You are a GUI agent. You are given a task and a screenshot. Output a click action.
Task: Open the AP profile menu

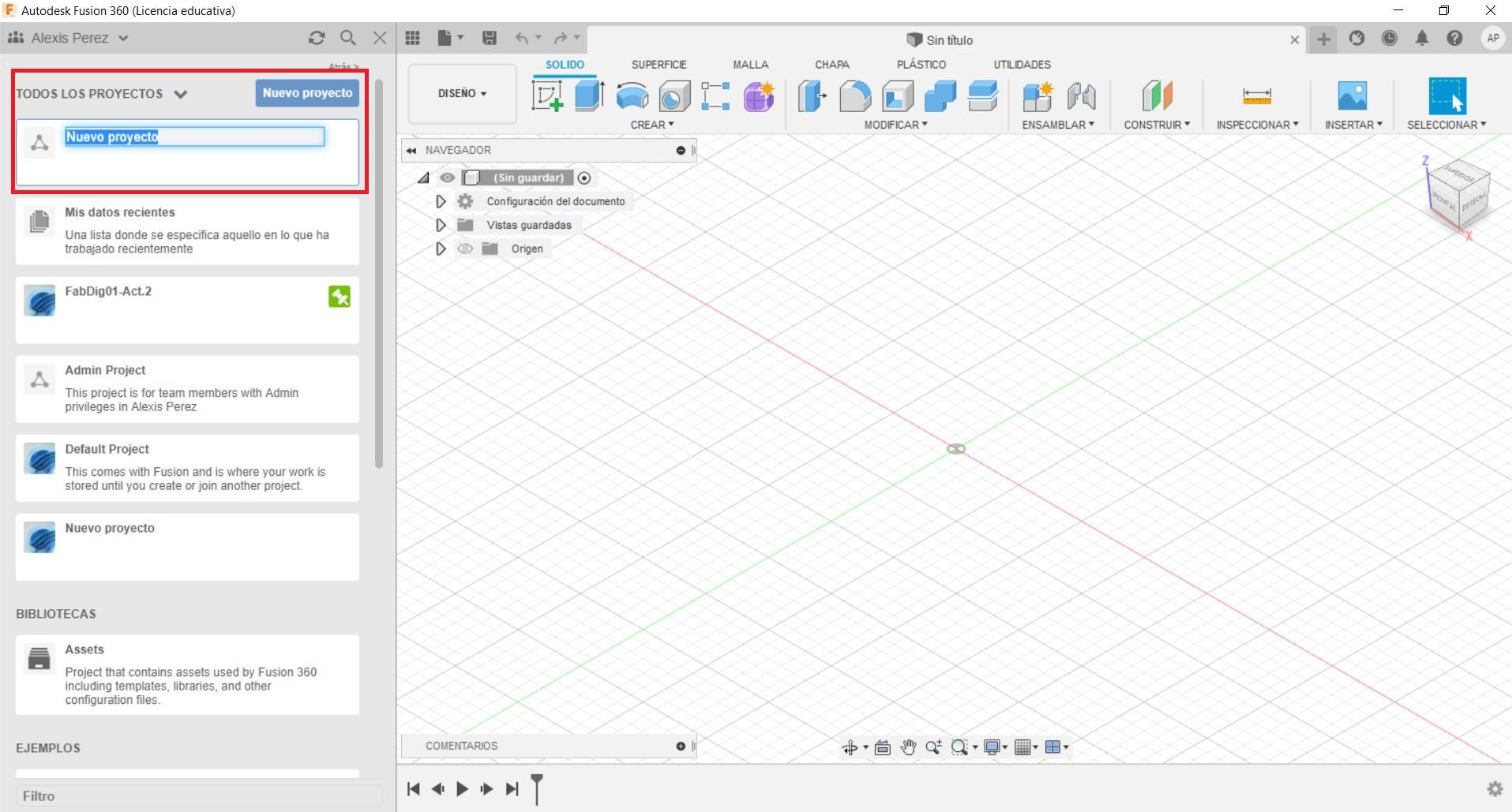click(1492, 39)
